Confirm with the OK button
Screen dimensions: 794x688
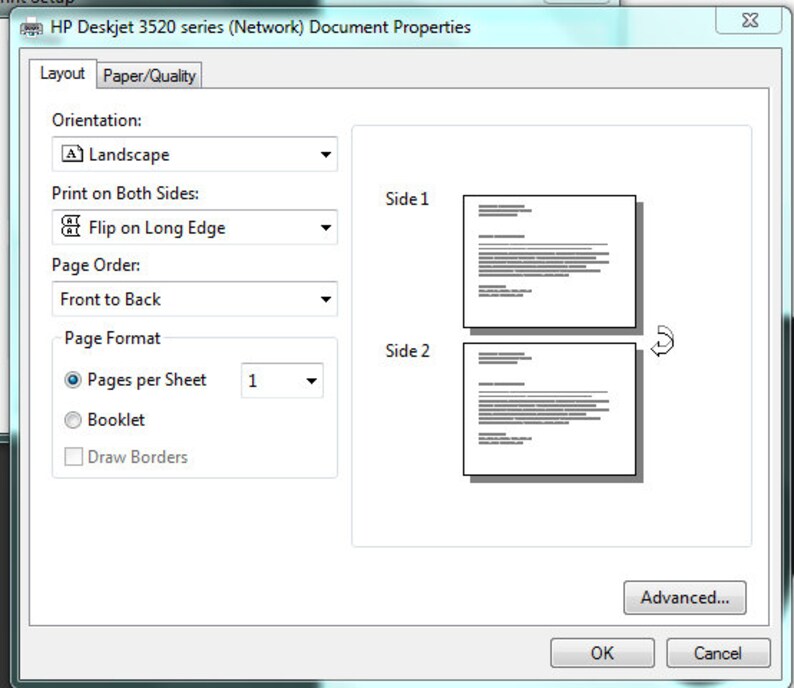tap(602, 653)
